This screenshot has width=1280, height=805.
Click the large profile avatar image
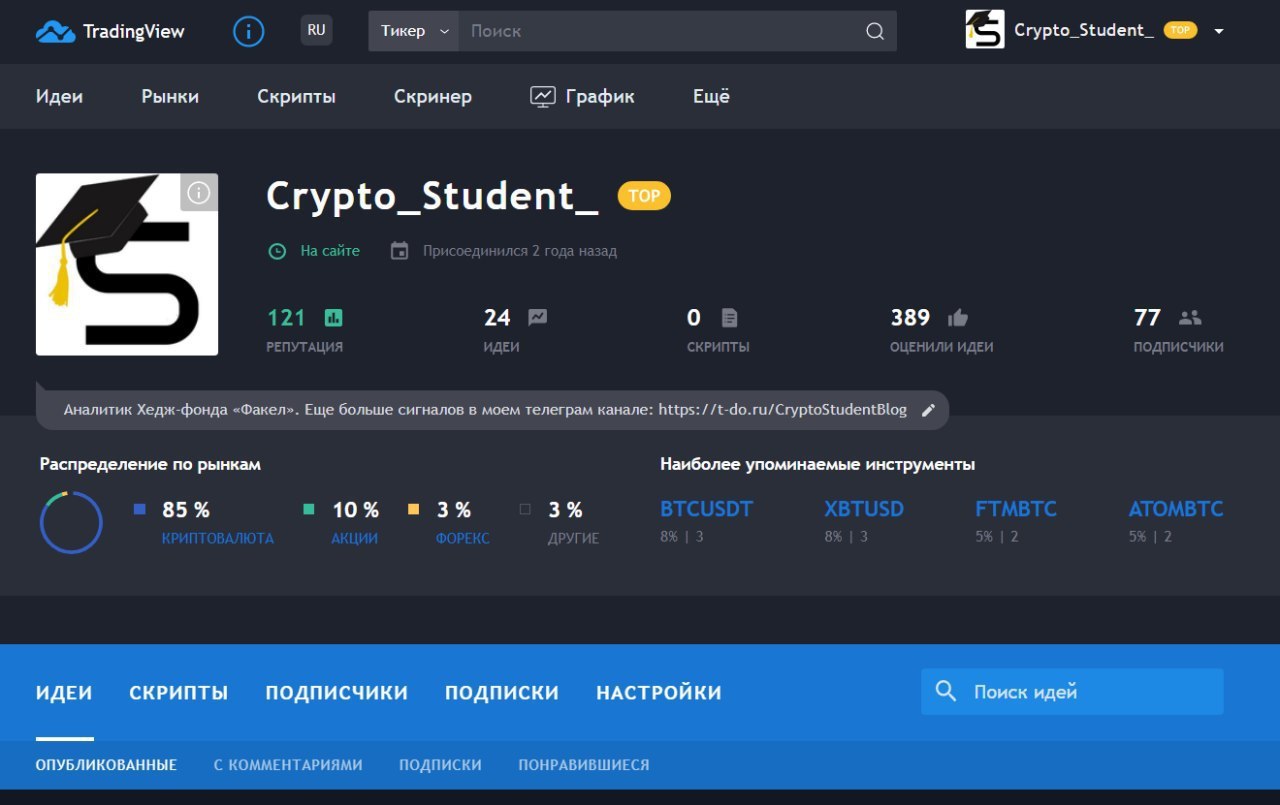coord(127,264)
